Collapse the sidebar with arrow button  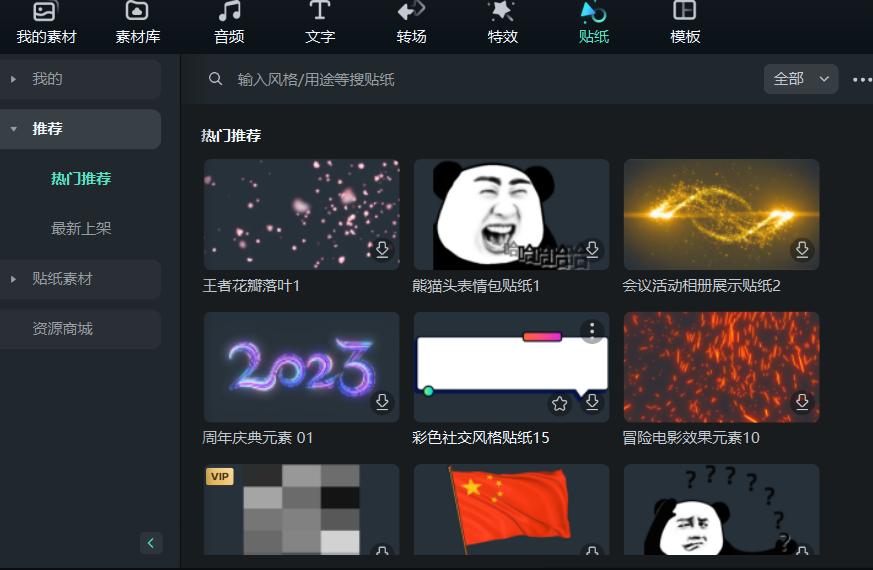pos(151,543)
